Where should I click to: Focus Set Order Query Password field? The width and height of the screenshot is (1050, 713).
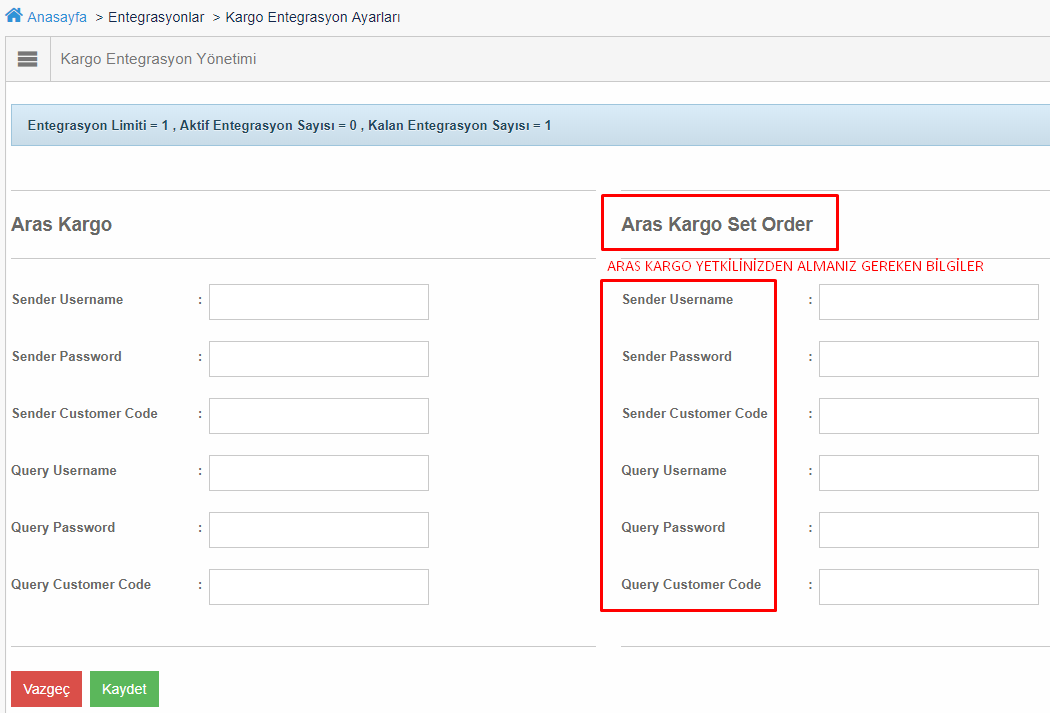[929, 530]
